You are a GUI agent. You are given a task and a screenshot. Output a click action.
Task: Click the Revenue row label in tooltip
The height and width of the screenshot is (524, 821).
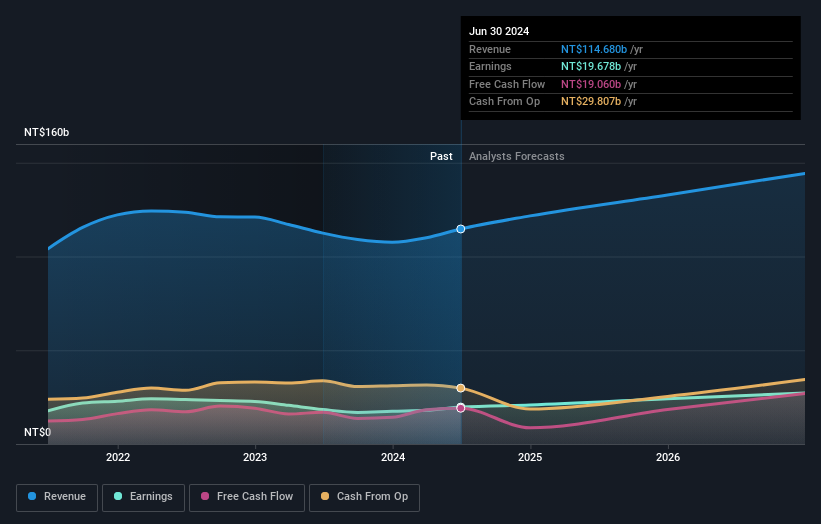(490, 49)
